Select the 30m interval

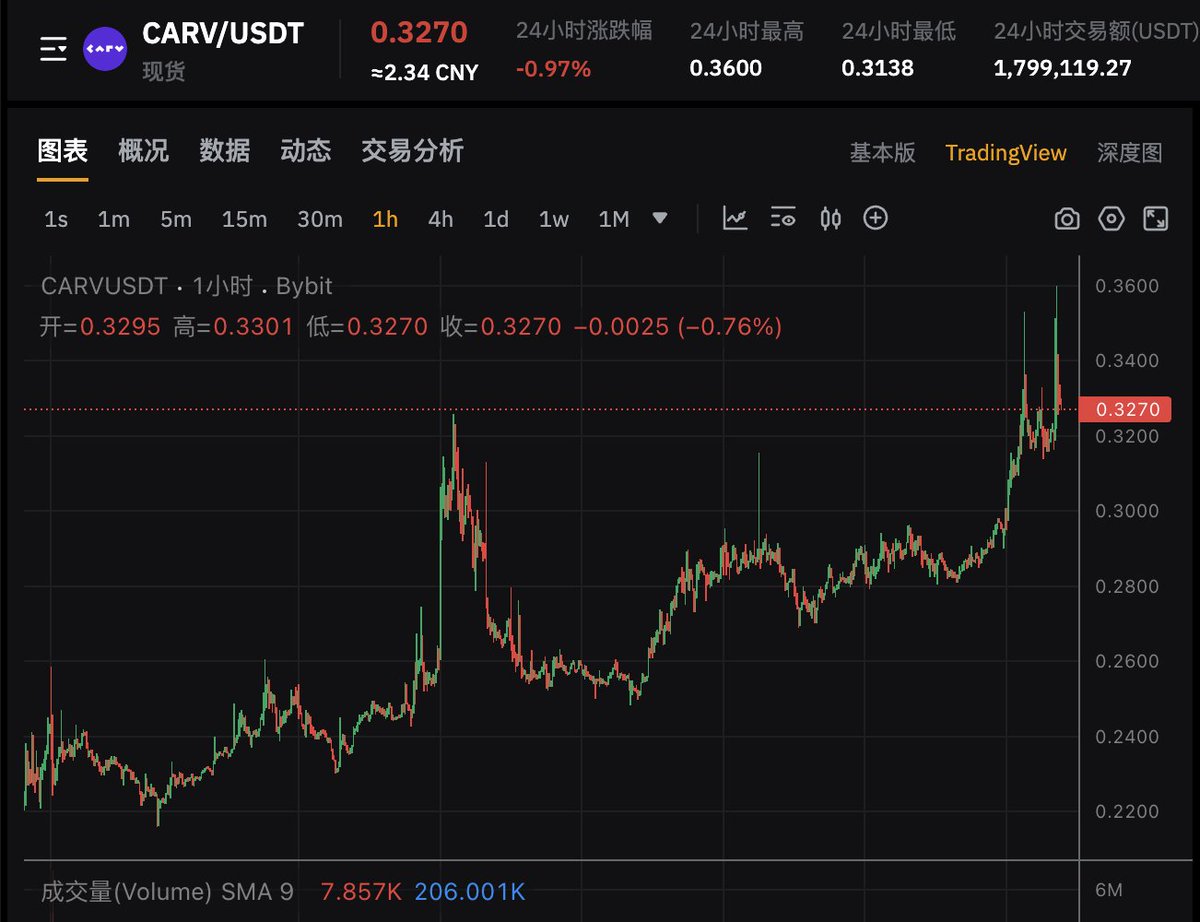pyautogui.click(x=320, y=219)
